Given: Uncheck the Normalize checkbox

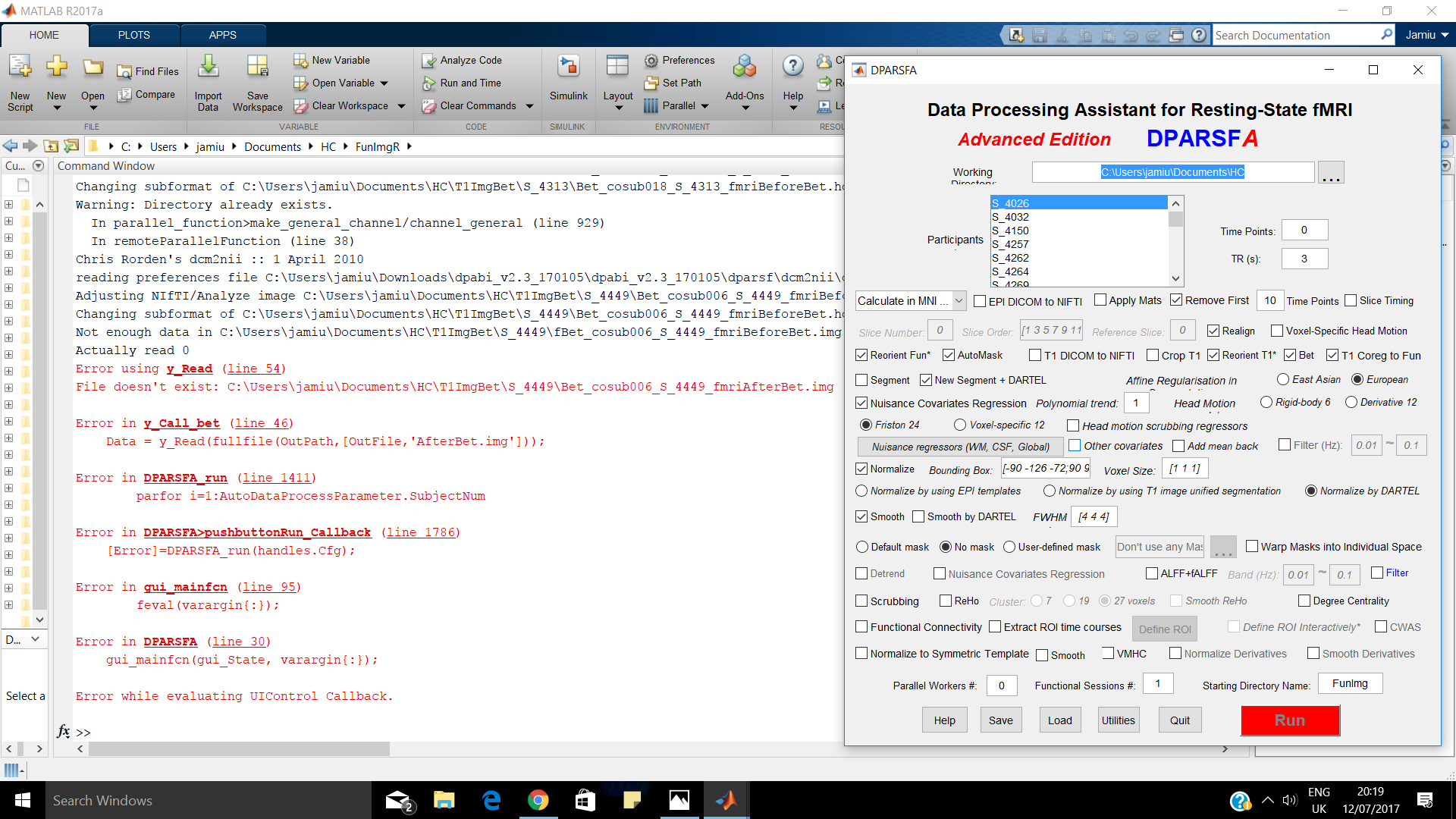Looking at the screenshot, I should click(x=861, y=469).
